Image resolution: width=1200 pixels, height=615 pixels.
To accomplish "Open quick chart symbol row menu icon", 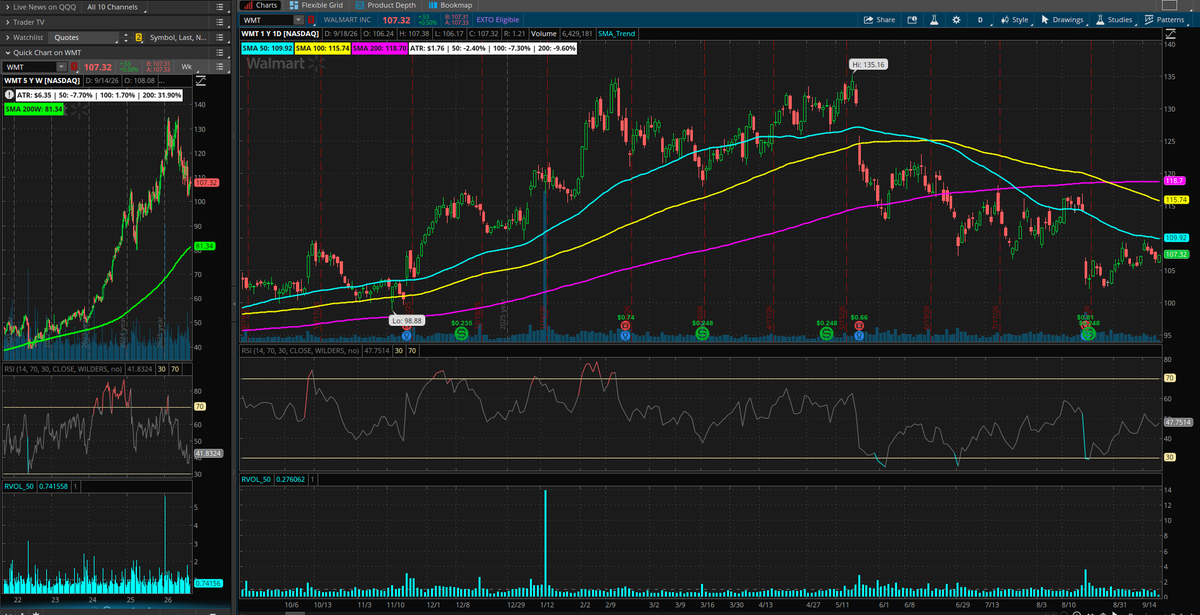I will 219,67.
